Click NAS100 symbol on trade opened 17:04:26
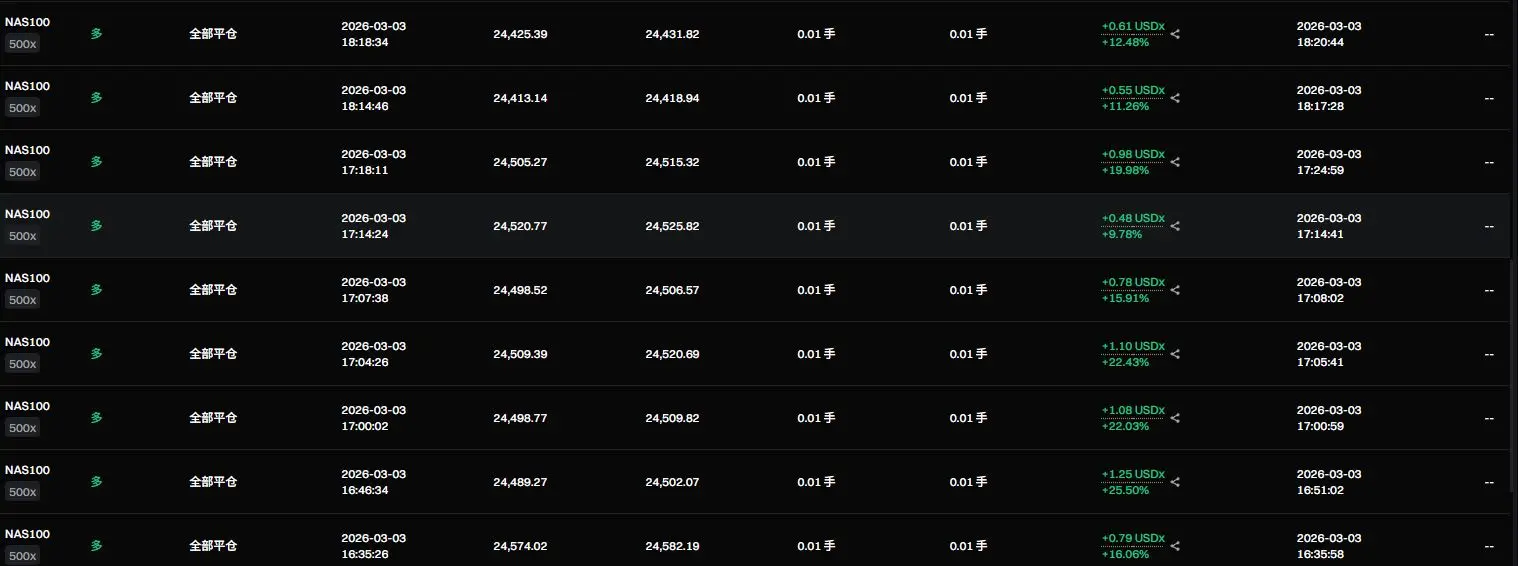Image resolution: width=1518 pixels, height=566 pixels. [27, 342]
